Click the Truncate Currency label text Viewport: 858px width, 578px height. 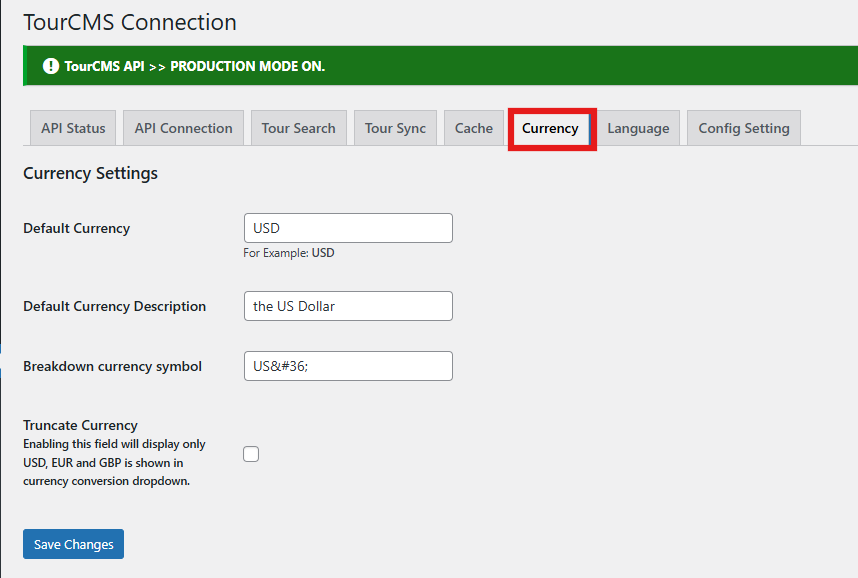(80, 425)
